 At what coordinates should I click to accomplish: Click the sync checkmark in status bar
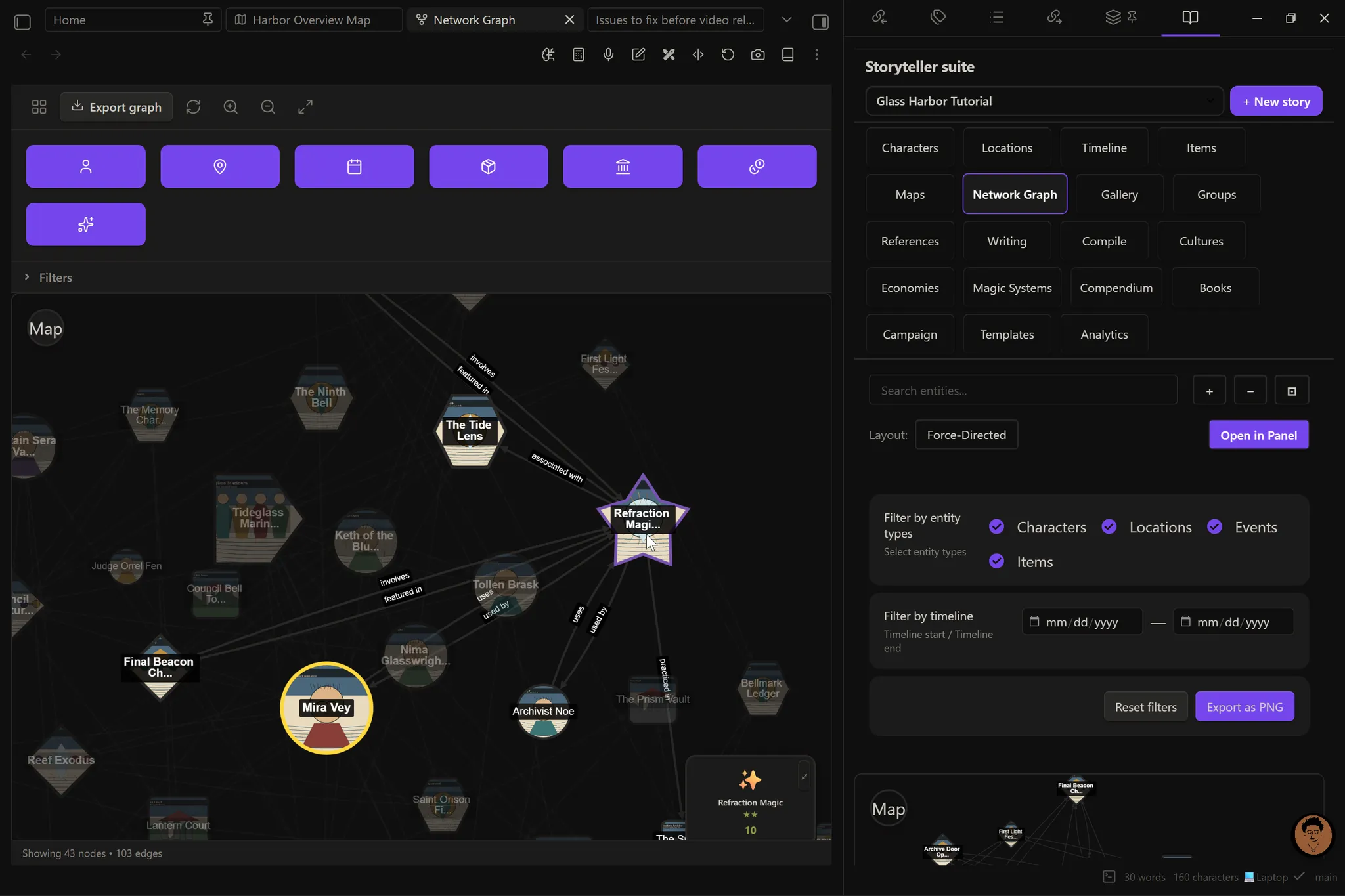point(1298,876)
